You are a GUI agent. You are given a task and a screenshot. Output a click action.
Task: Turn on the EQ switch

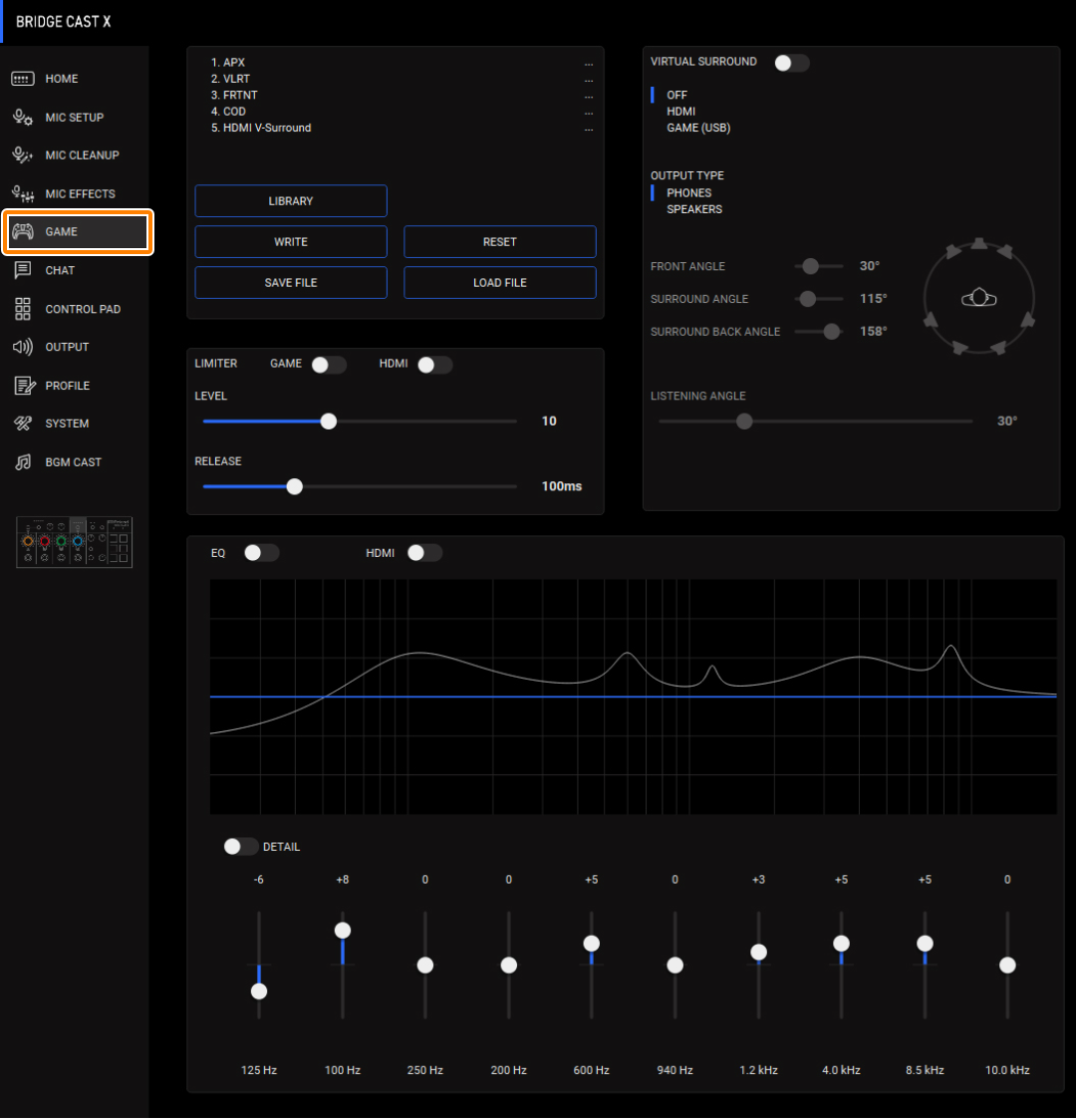(261, 553)
